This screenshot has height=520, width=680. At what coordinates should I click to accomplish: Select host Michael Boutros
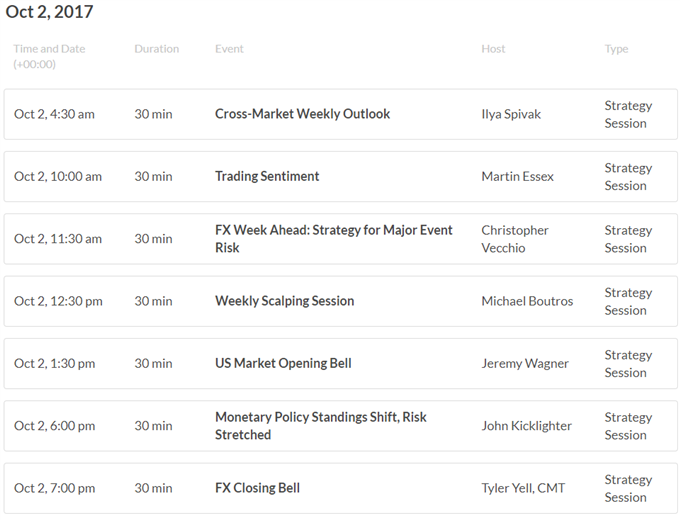[x=527, y=301]
